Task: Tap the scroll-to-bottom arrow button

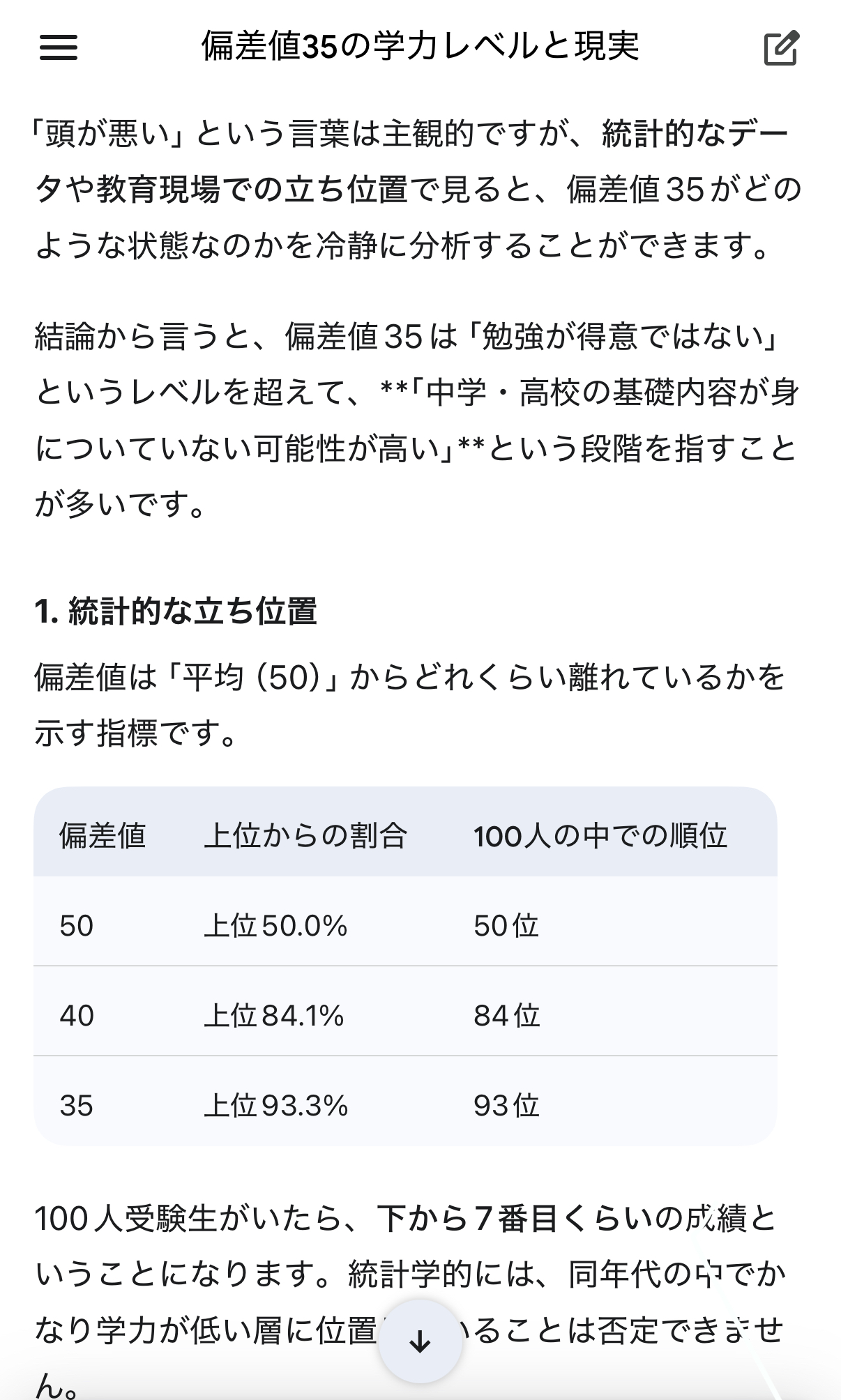Action: tap(420, 1341)
